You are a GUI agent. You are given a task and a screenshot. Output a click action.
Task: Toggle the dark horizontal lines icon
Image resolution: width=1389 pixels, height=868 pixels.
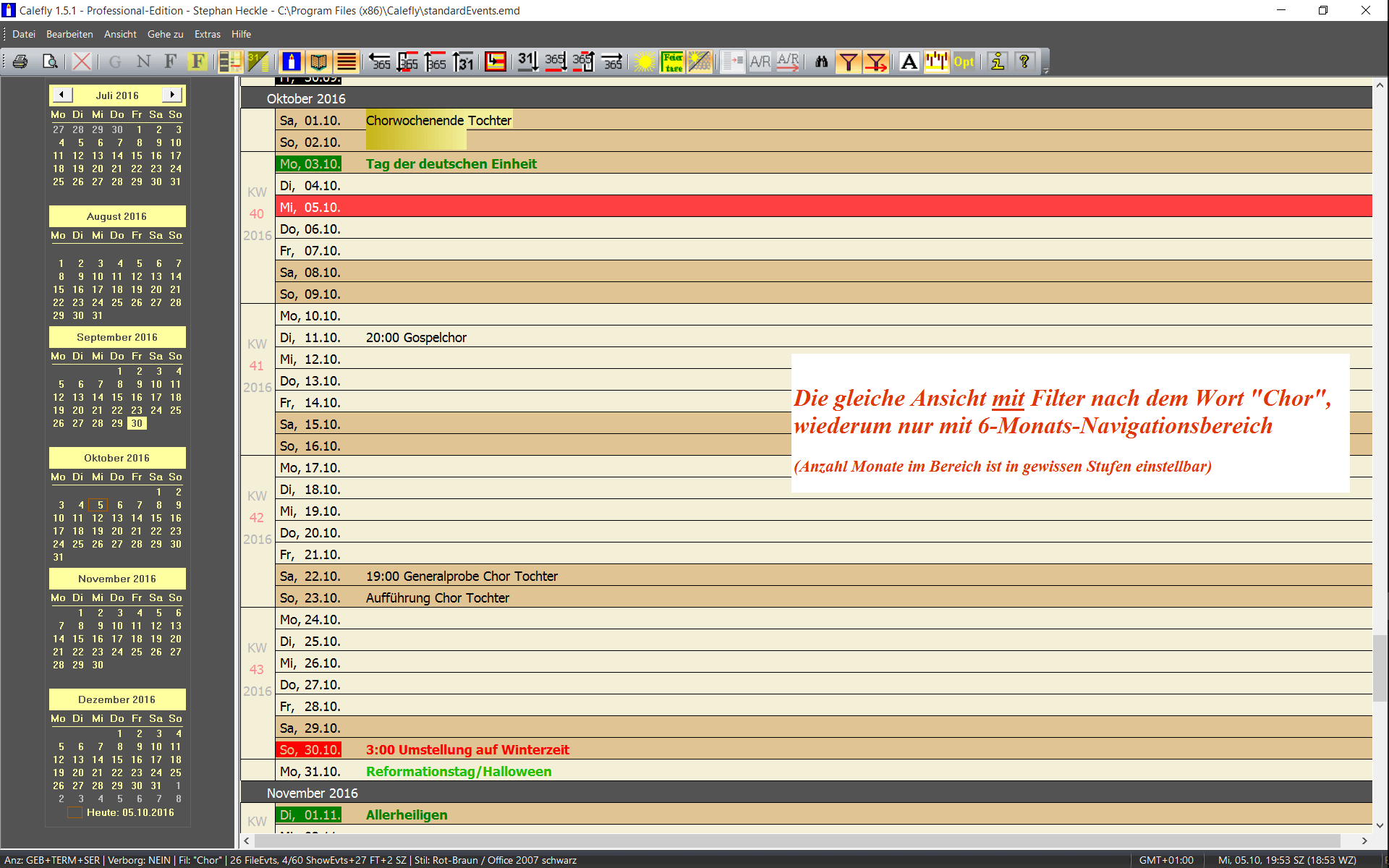[x=347, y=61]
